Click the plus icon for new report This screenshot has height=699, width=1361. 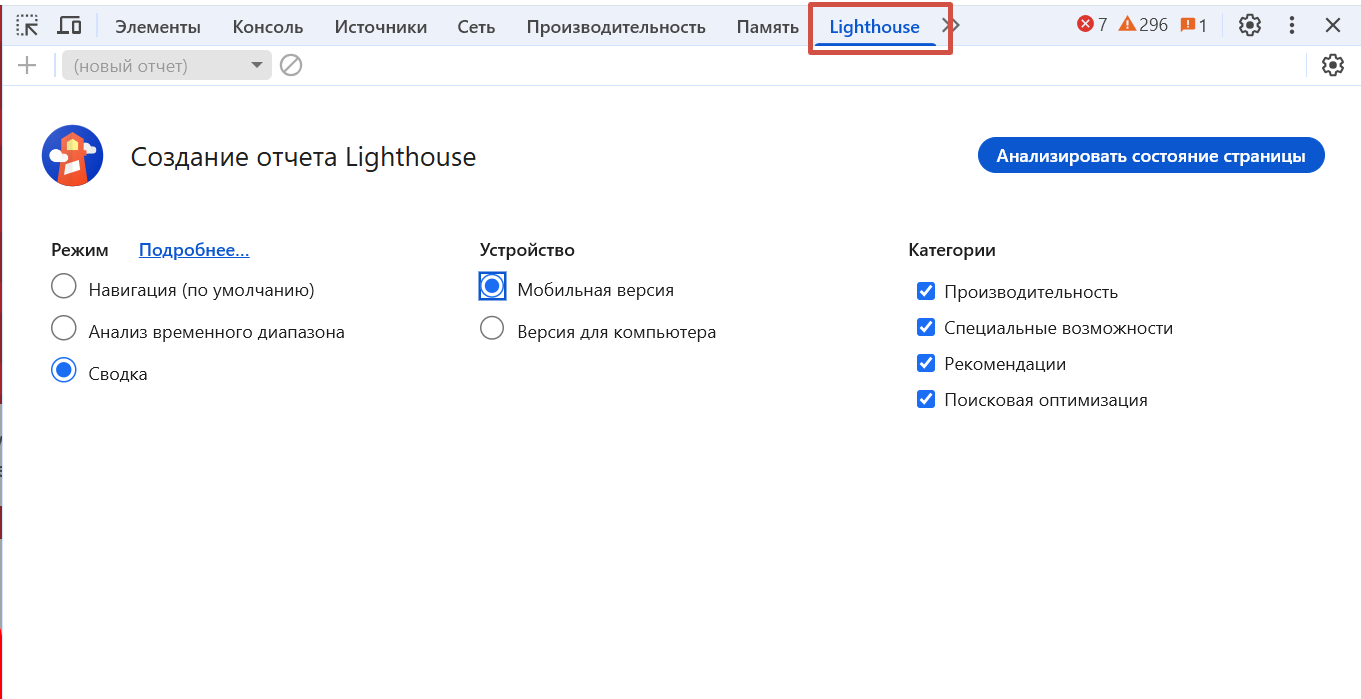pyautogui.click(x=27, y=66)
